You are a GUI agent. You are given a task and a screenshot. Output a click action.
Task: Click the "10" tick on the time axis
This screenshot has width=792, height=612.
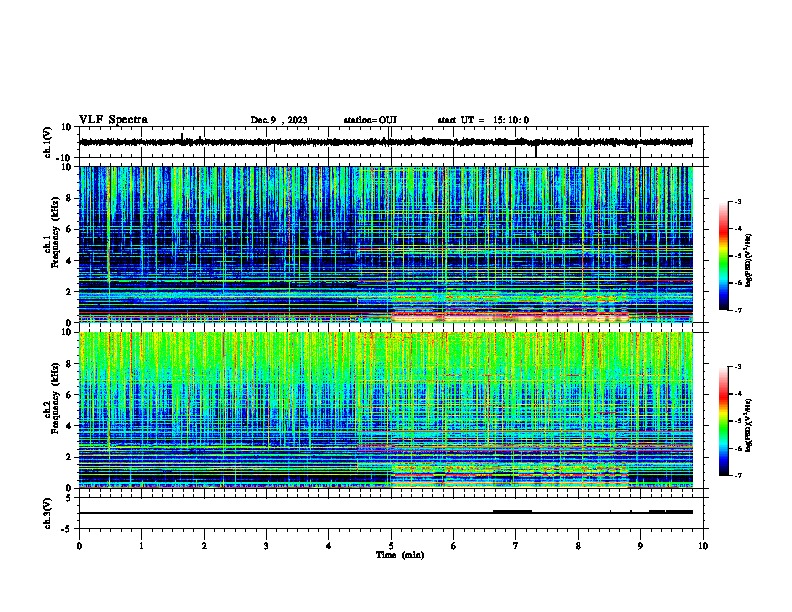(703, 545)
